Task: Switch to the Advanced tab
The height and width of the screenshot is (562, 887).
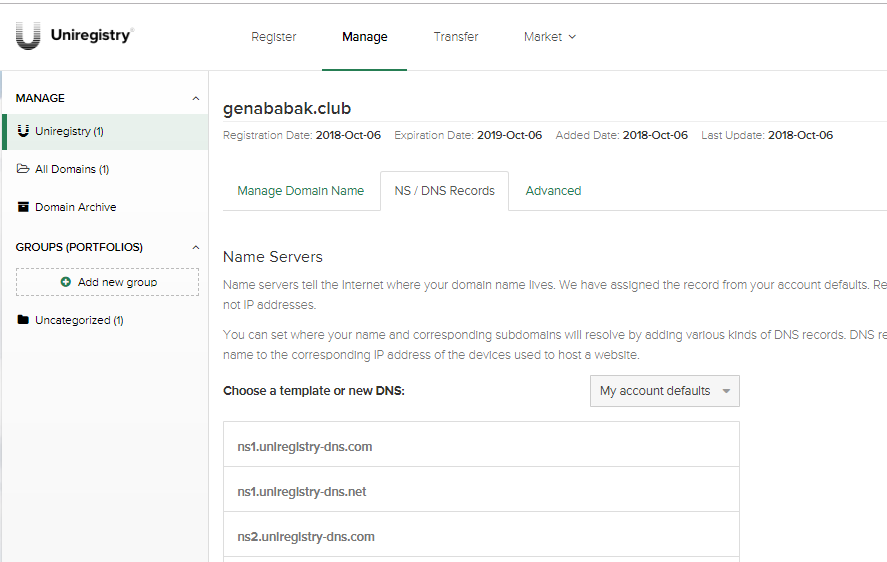Action: 553,191
